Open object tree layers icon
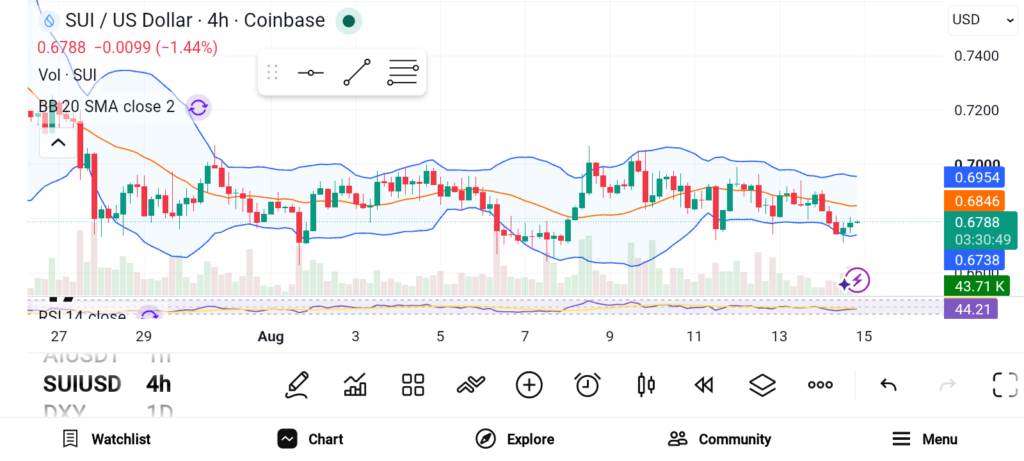Screen dimensions: 1024x461 (762, 385)
